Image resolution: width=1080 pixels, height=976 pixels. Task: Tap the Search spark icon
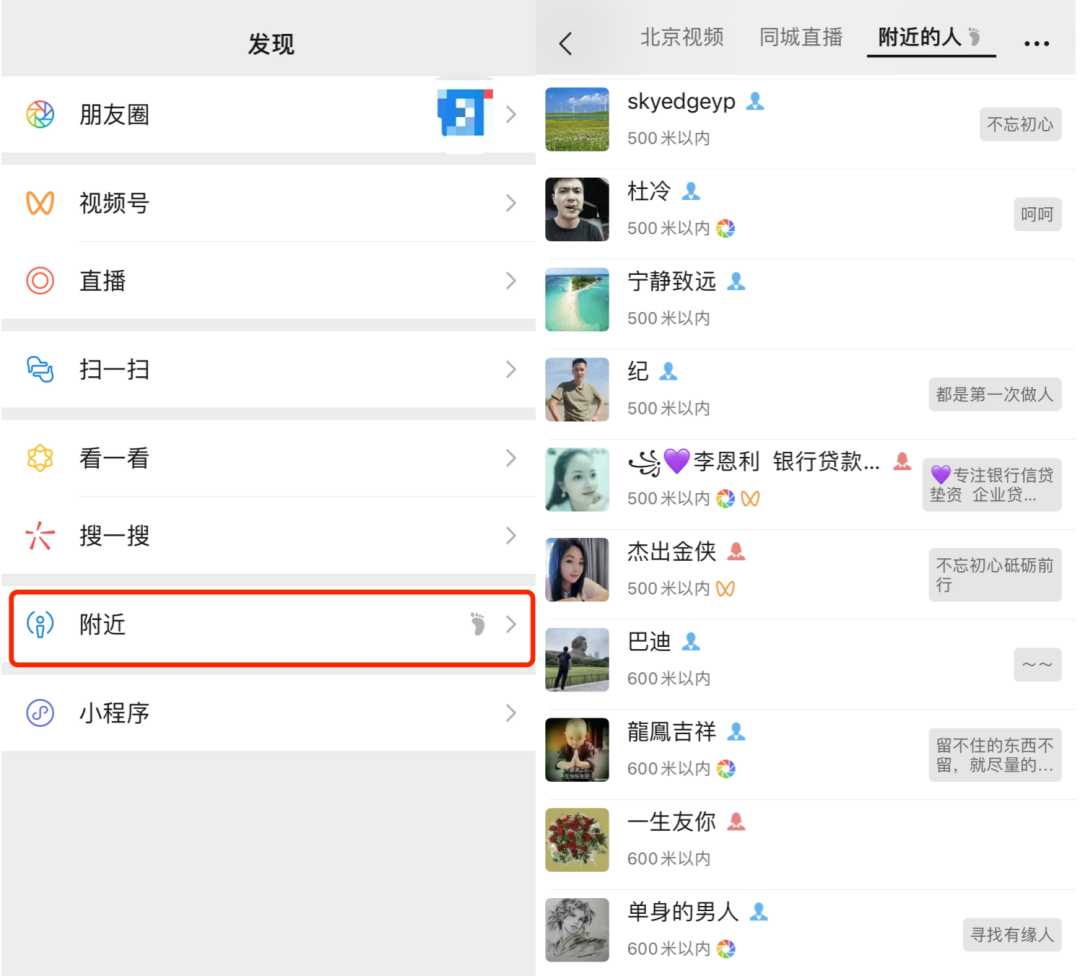pyautogui.click(x=40, y=536)
